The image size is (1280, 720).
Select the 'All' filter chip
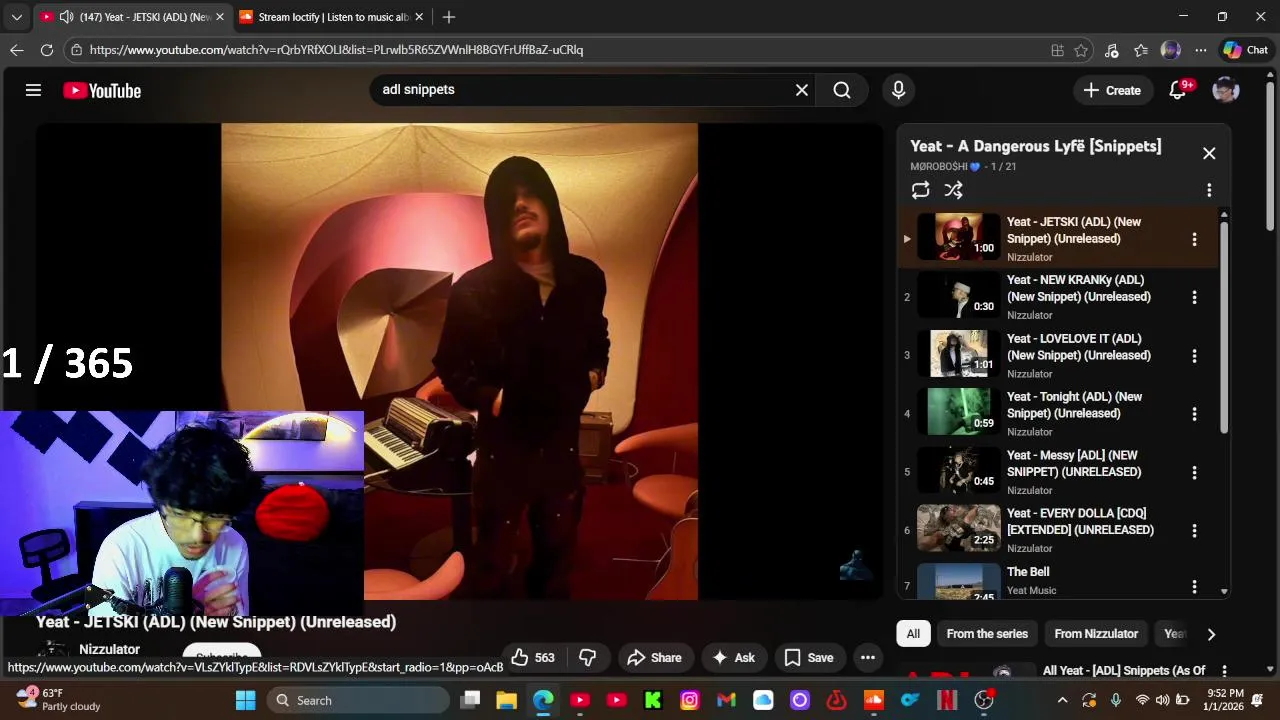(x=913, y=634)
